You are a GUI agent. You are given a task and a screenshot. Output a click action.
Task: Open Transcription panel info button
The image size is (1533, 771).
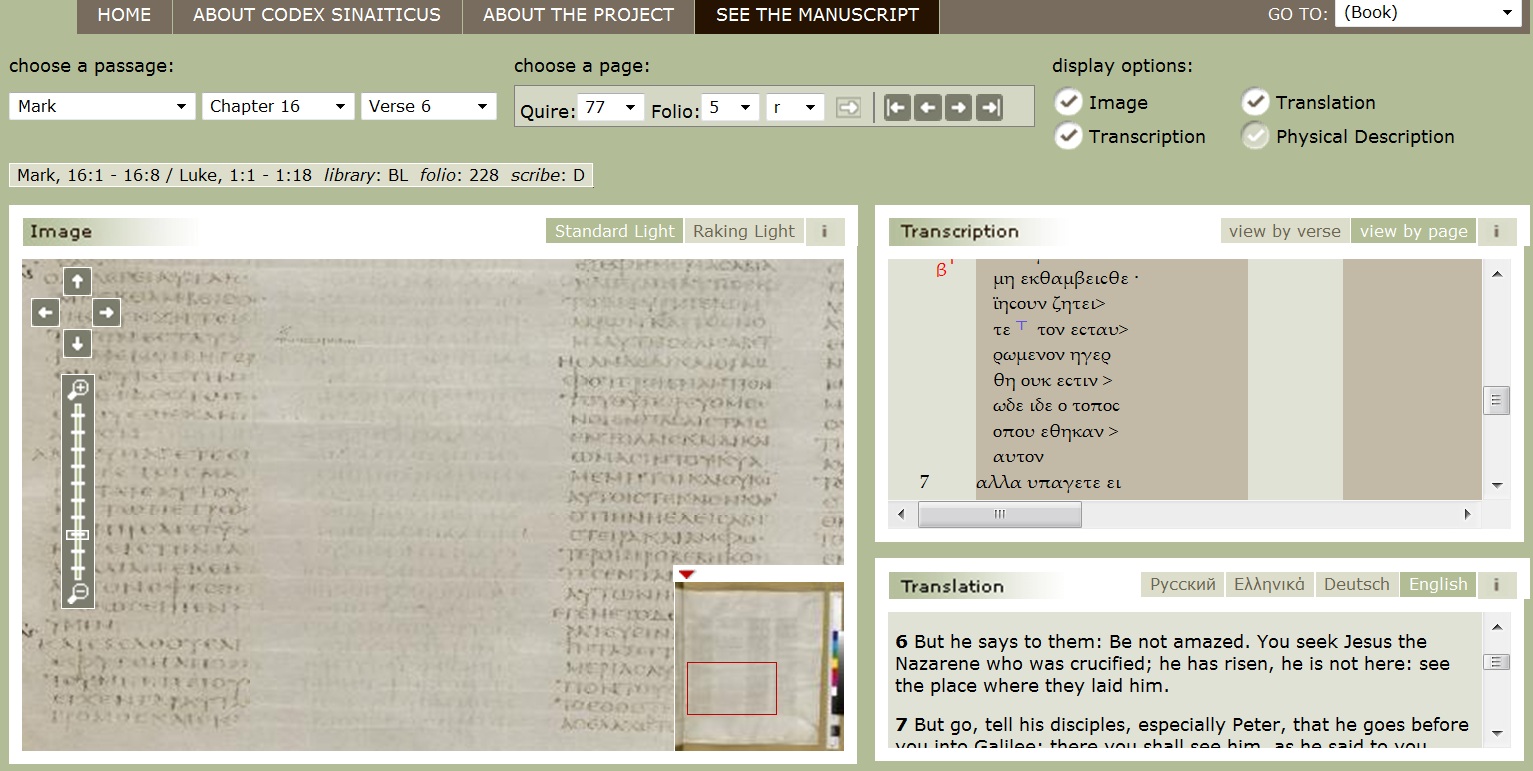(1496, 231)
